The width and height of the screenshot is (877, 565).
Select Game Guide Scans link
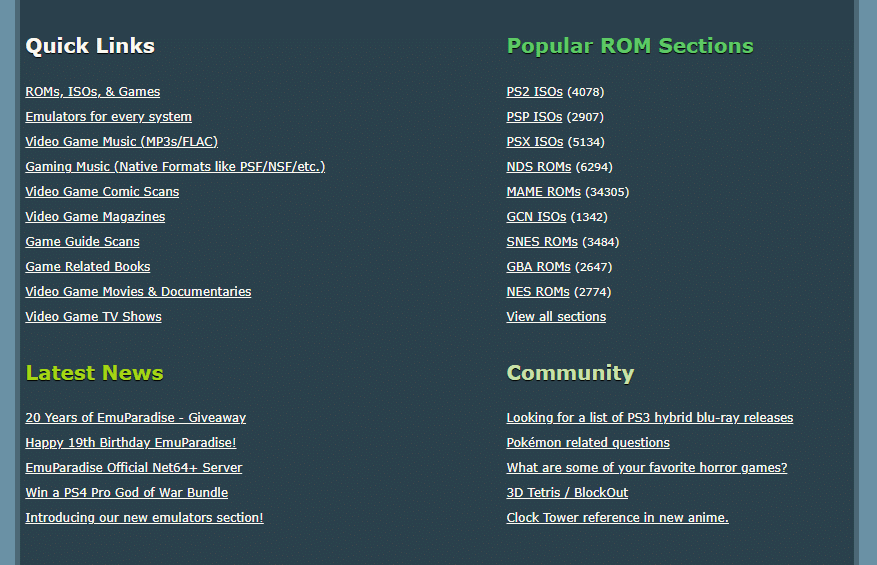(82, 242)
